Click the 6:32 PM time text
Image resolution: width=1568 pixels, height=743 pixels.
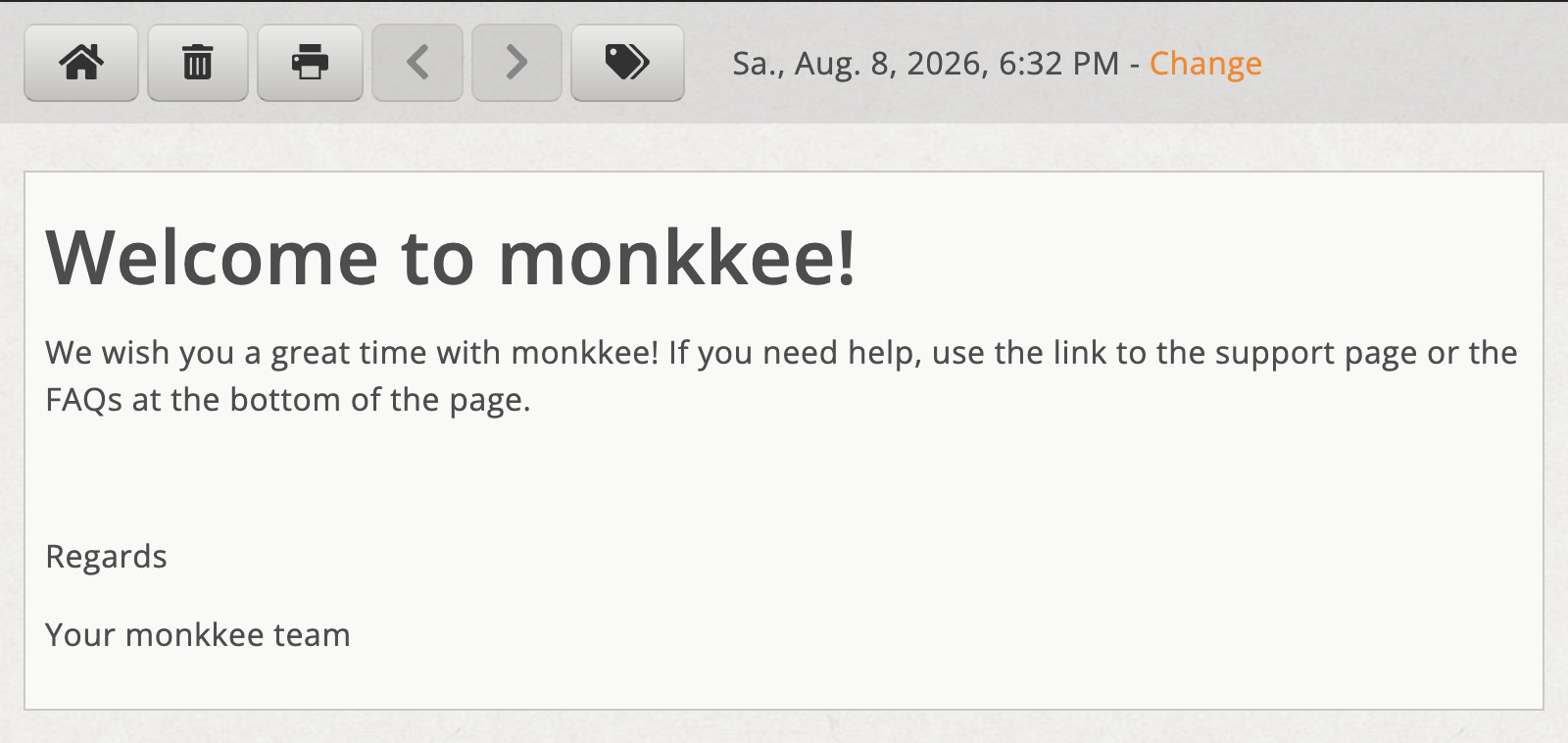[x=1058, y=64]
